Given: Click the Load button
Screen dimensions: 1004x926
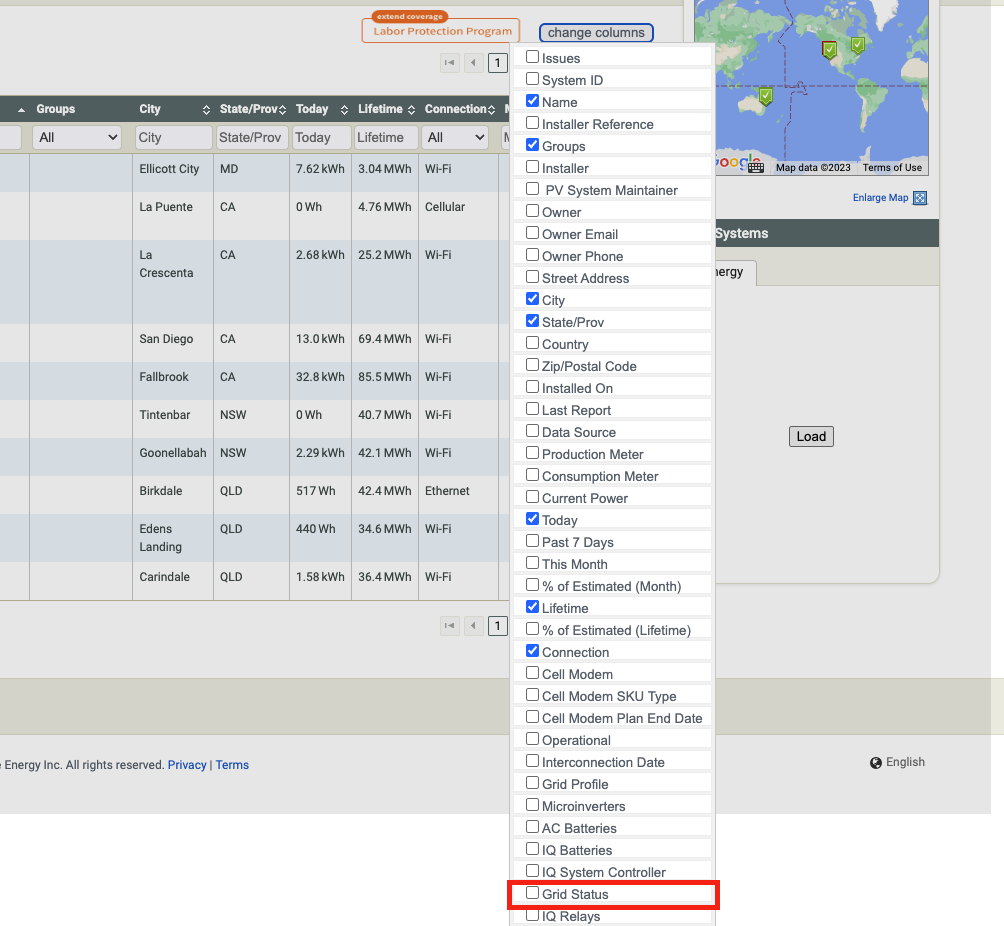Looking at the screenshot, I should point(811,437).
